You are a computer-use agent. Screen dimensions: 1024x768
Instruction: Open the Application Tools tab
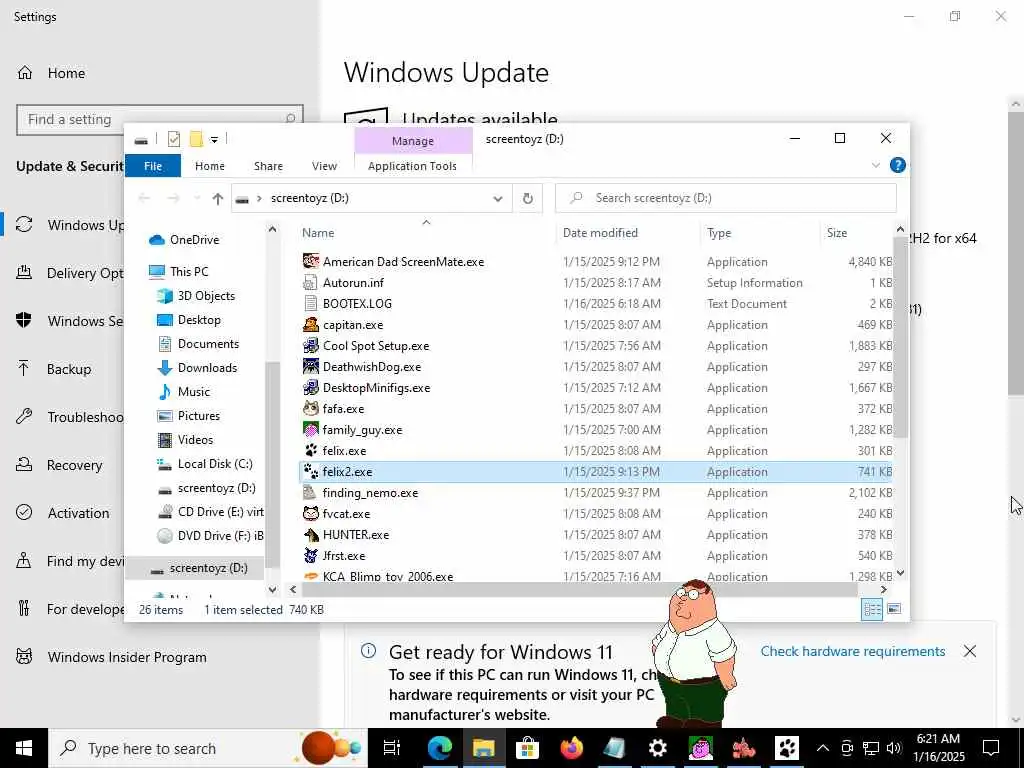(x=412, y=166)
